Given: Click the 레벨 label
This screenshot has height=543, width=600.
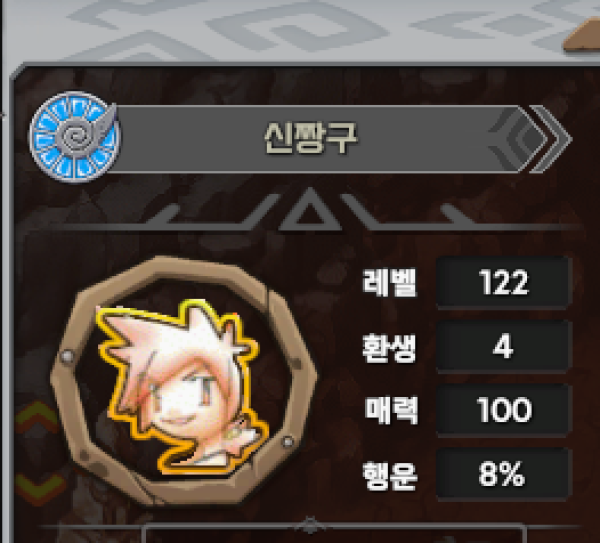Looking at the screenshot, I should pos(389,283).
